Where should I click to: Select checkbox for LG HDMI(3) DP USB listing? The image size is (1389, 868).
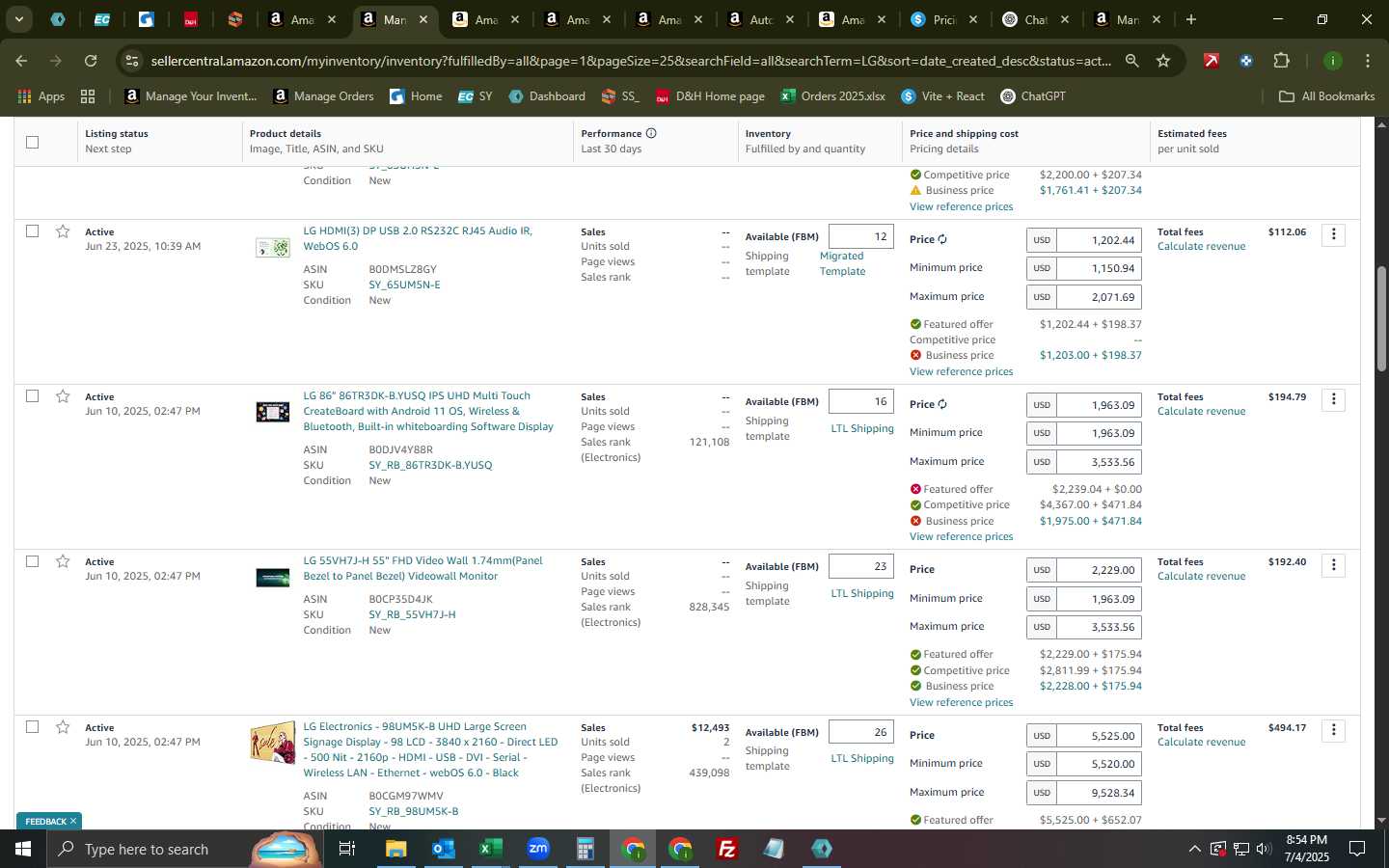tap(32, 231)
